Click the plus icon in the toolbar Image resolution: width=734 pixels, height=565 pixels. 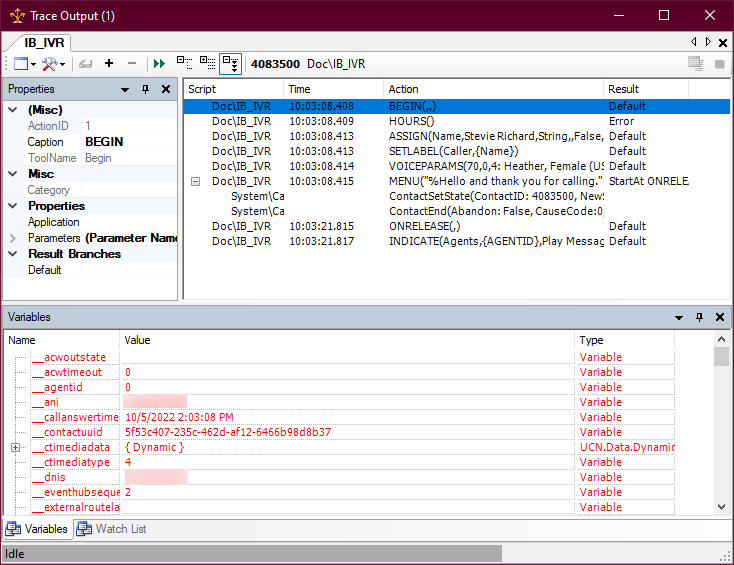coord(109,63)
